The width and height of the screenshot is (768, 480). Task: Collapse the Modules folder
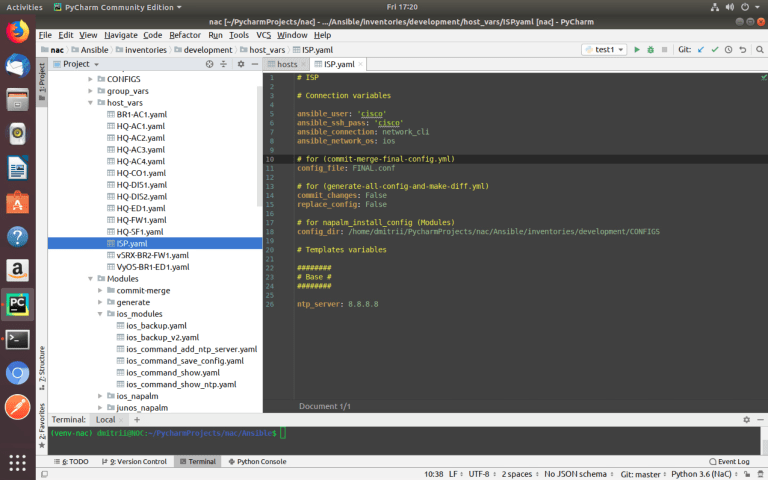pyautogui.click(x=90, y=279)
